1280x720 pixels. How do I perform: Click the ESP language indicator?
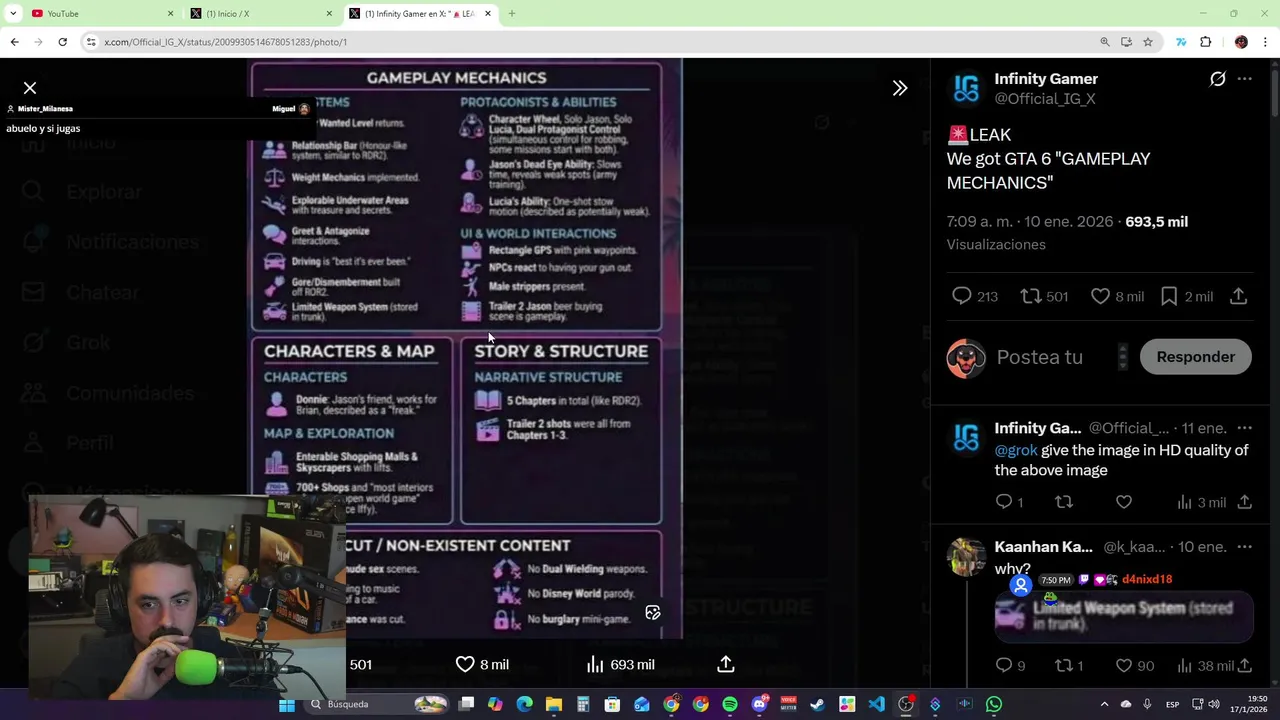click(1172, 704)
